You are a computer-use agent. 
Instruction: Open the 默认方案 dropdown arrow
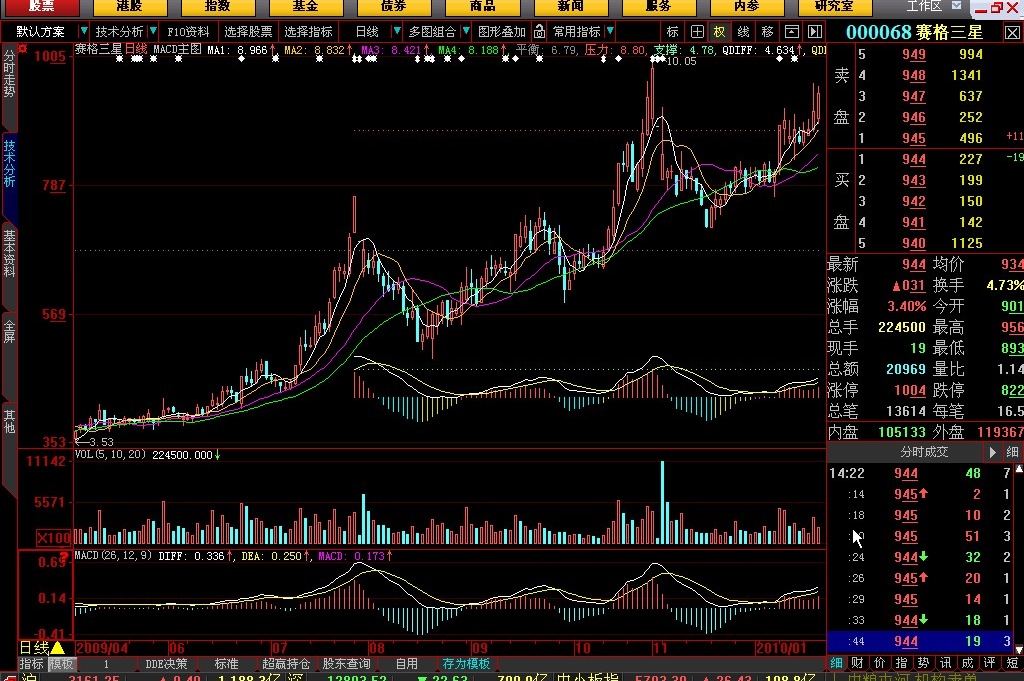[x=84, y=31]
